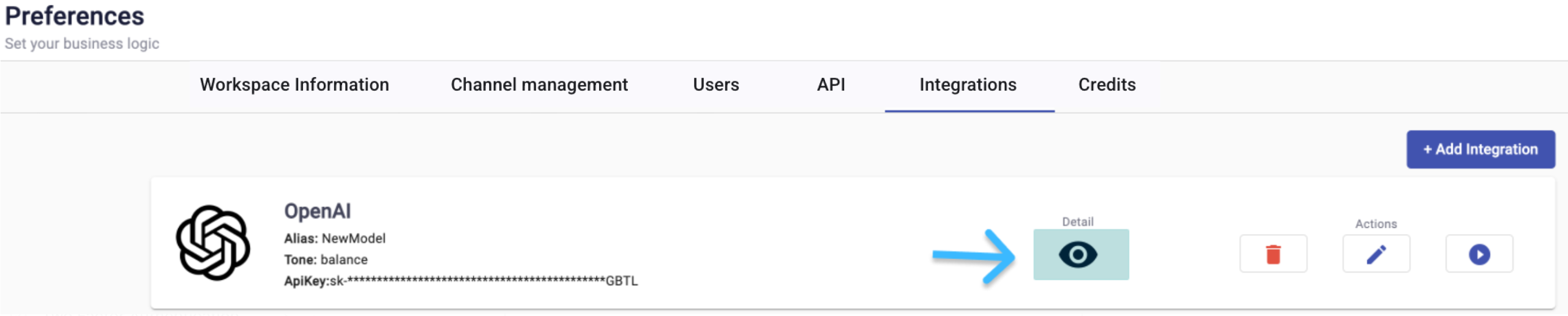The width and height of the screenshot is (1568, 316).
Task: Select the masked ApiKey text
Action: pyautogui.click(x=461, y=280)
